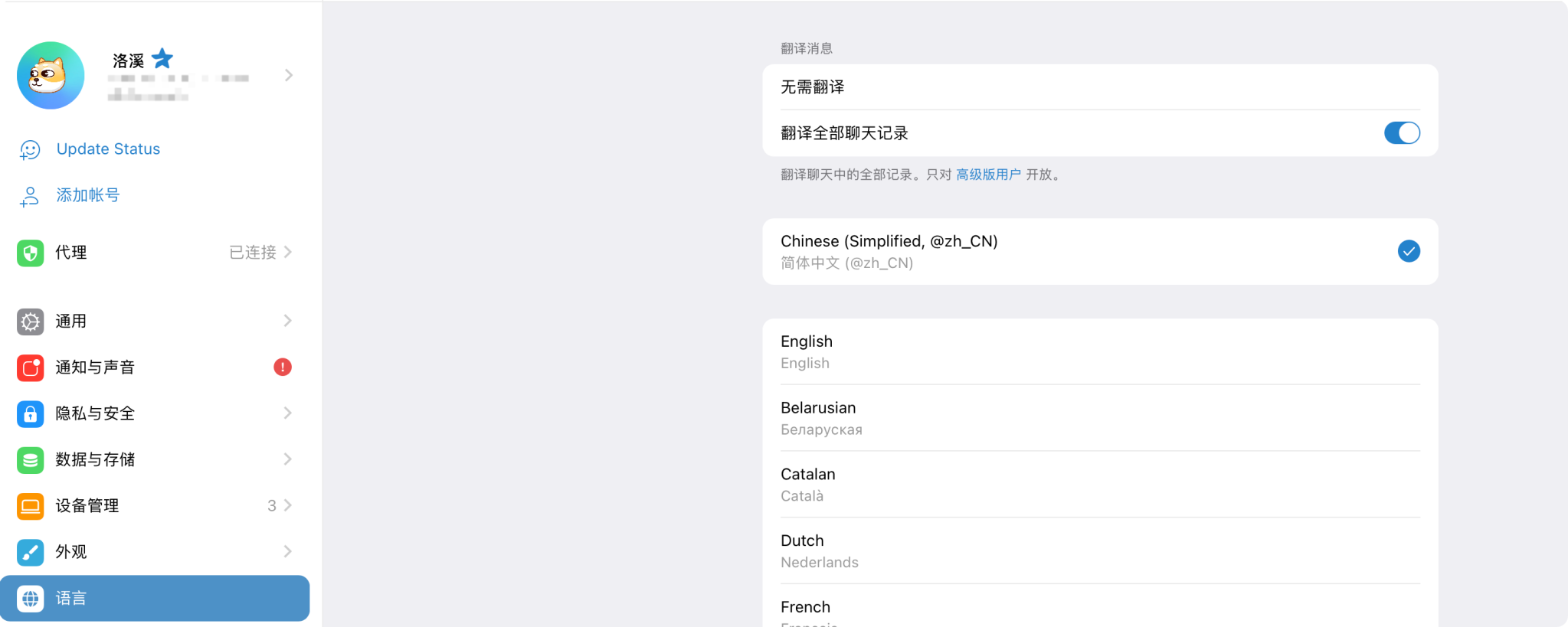Expand the 隐私与安全 row chevron
The width and height of the screenshot is (1568, 627).
[288, 413]
